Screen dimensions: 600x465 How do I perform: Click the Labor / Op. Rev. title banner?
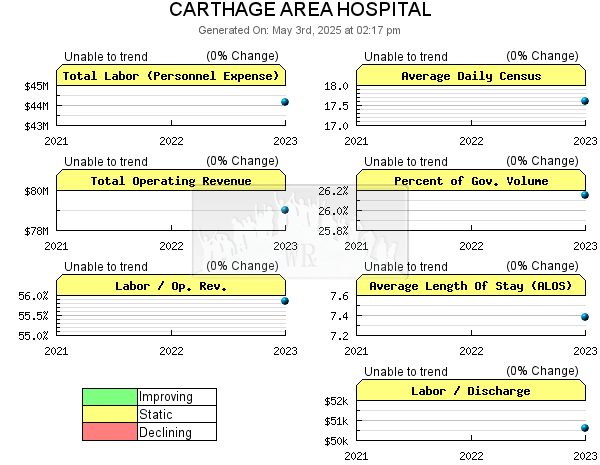[x=171, y=286]
